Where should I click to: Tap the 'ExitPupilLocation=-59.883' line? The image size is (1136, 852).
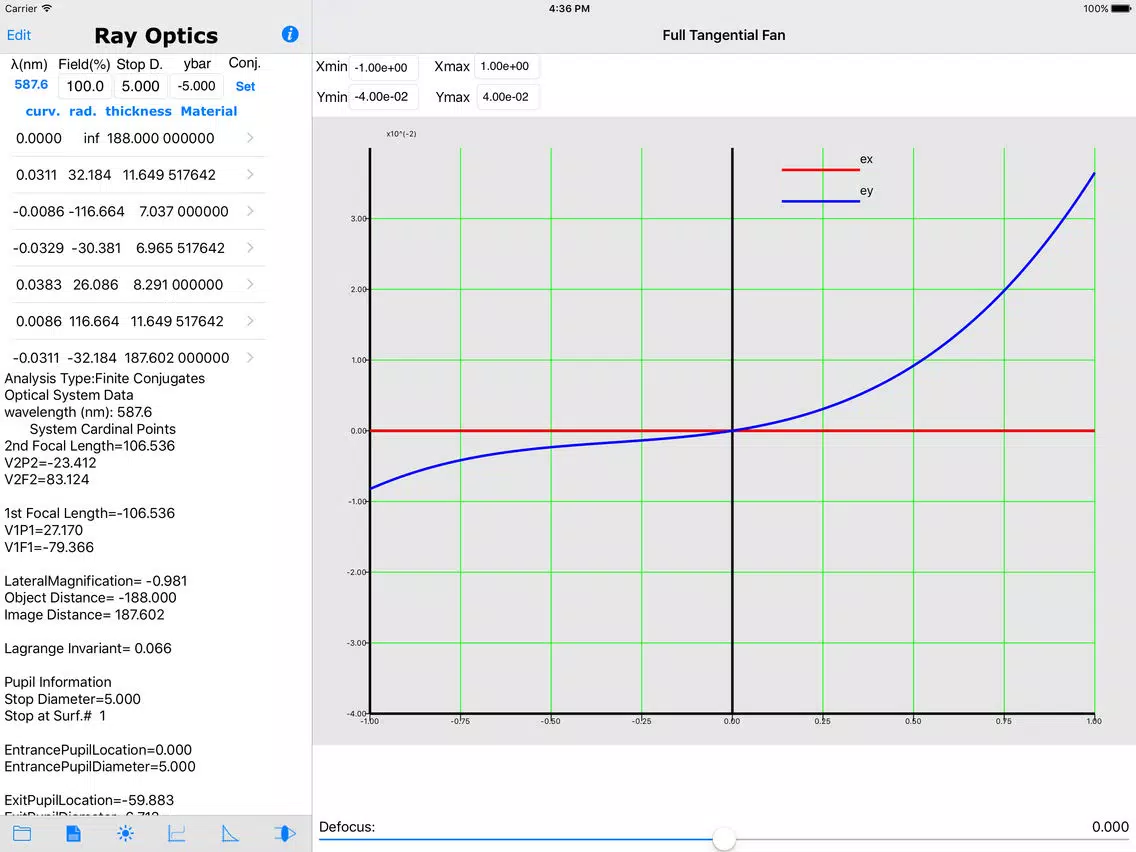tap(89, 800)
